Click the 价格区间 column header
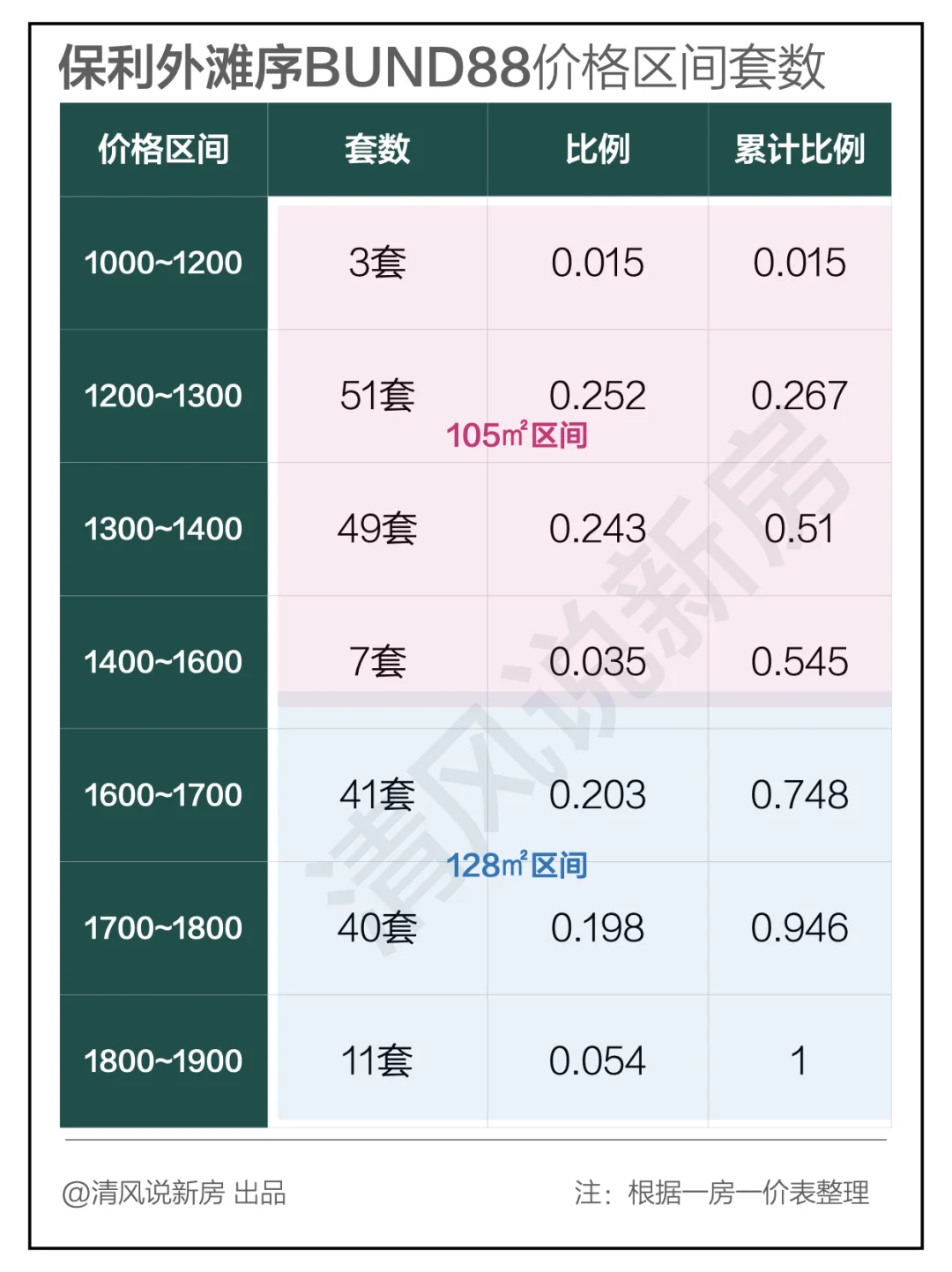 click(164, 149)
